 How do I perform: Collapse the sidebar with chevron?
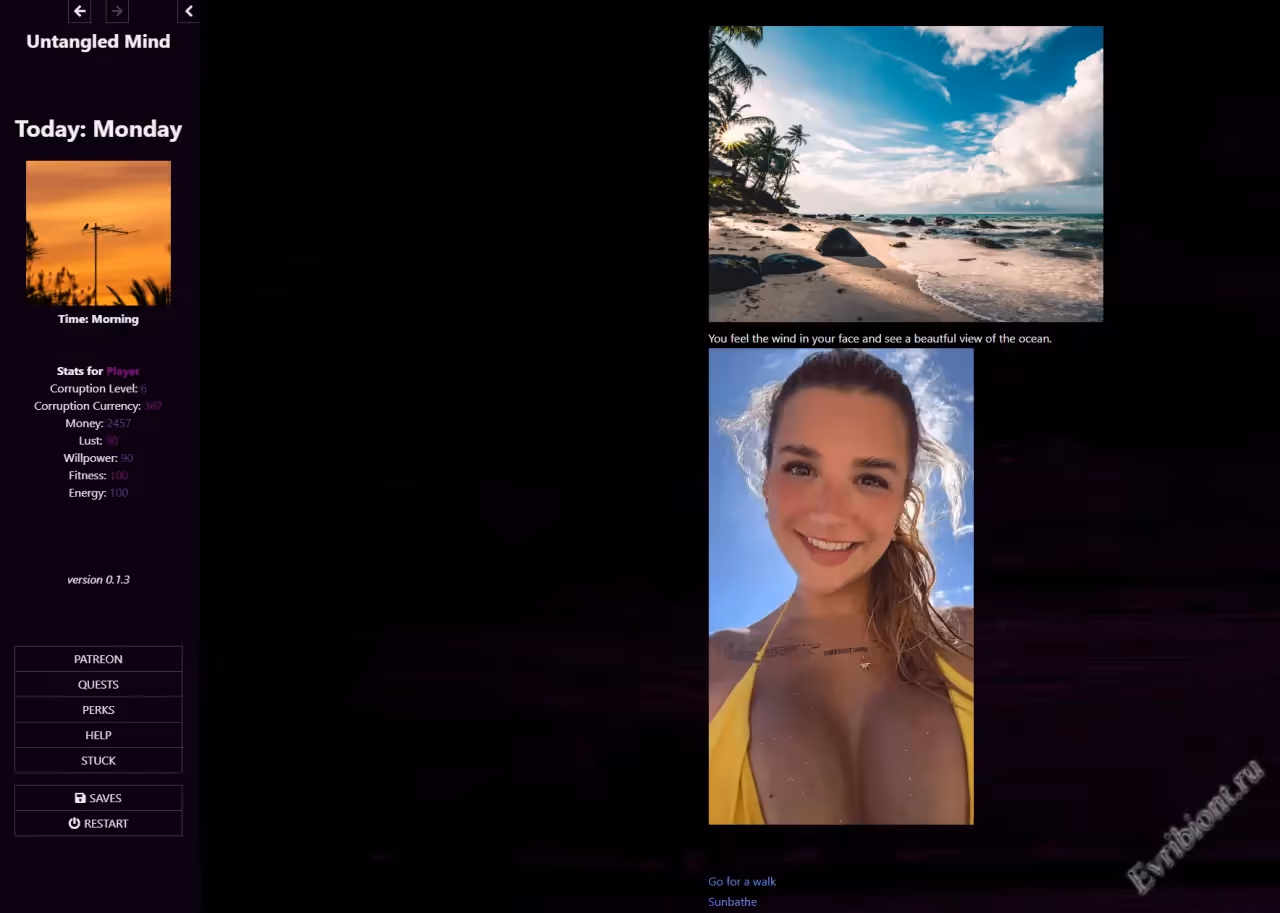coord(189,11)
